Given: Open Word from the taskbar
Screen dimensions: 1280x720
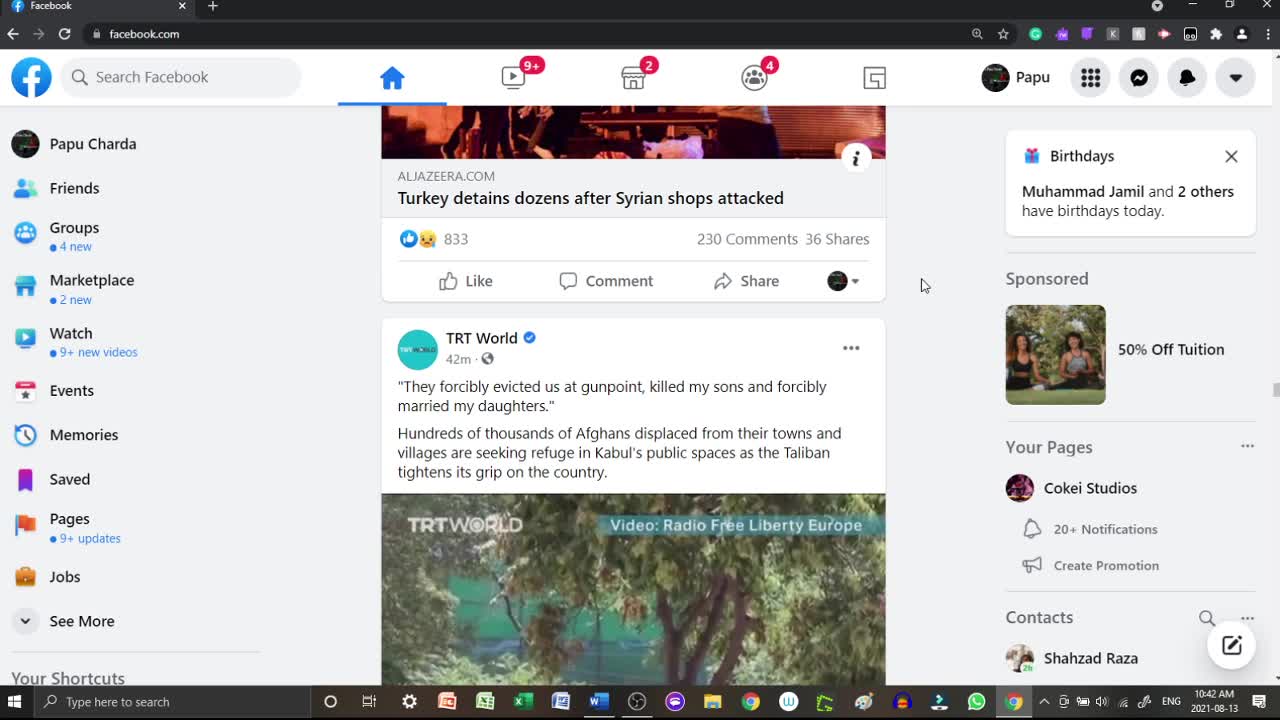Looking at the screenshot, I should tap(598, 702).
